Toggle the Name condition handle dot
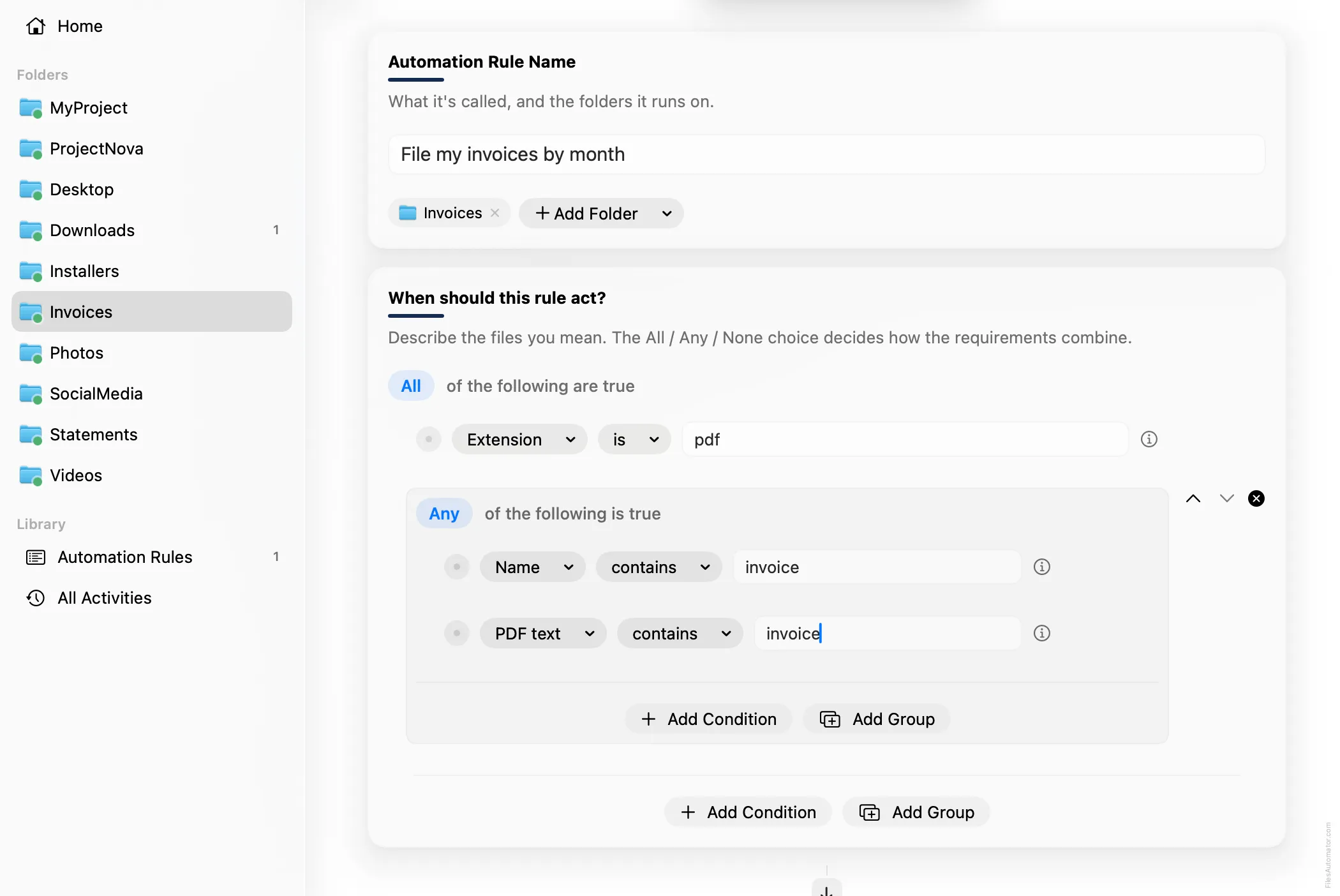The width and height of the screenshot is (1340, 896). coord(457,567)
